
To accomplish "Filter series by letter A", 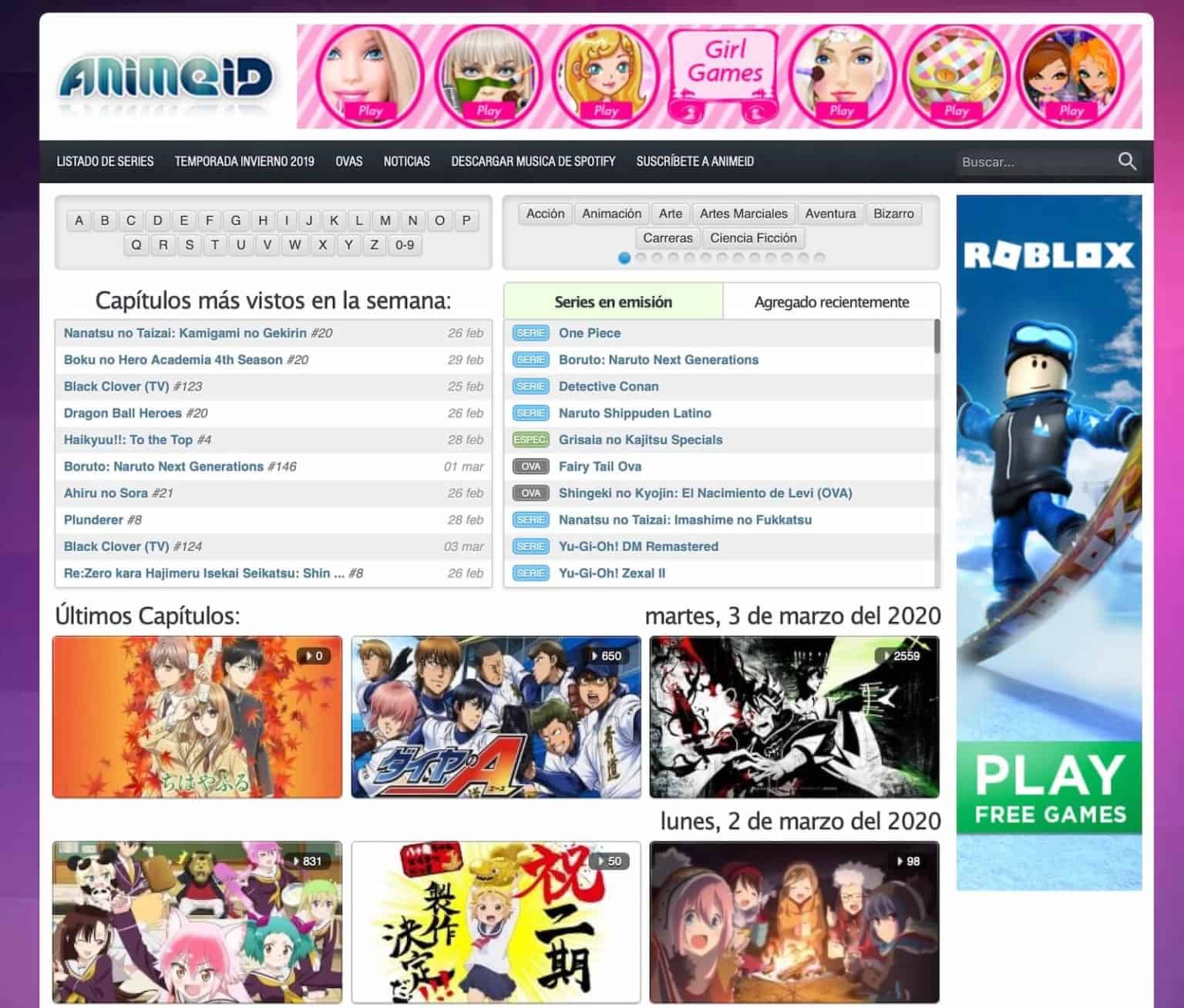I will pyautogui.click(x=79, y=220).
